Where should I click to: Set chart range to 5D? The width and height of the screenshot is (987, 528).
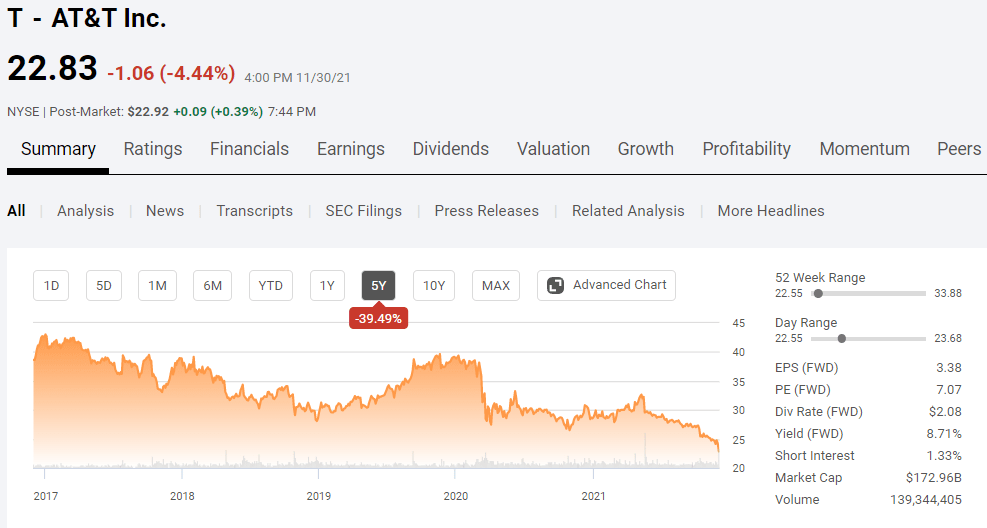tap(104, 286)
